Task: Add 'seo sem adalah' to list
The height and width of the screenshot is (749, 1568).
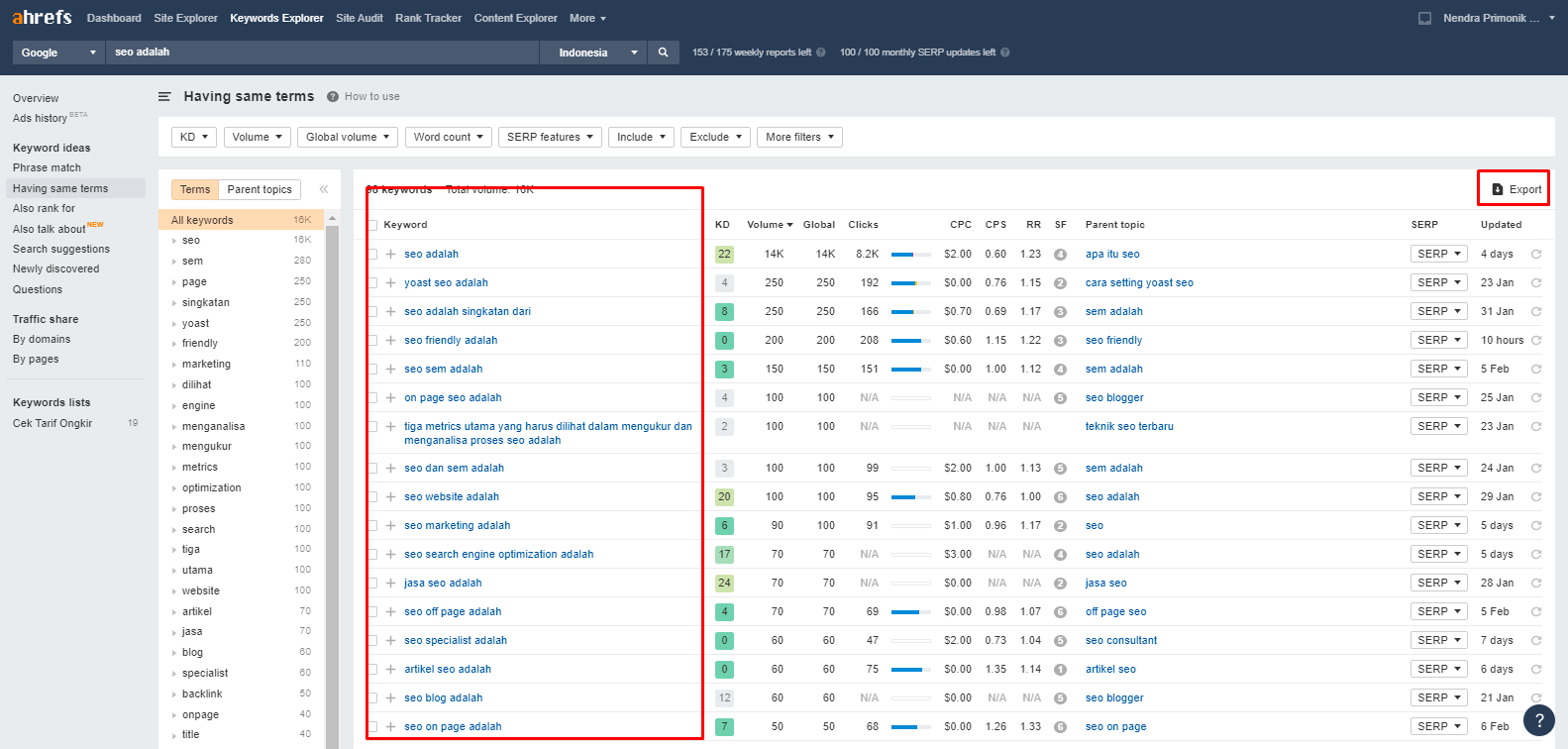Action: click(x=391, y=370)
